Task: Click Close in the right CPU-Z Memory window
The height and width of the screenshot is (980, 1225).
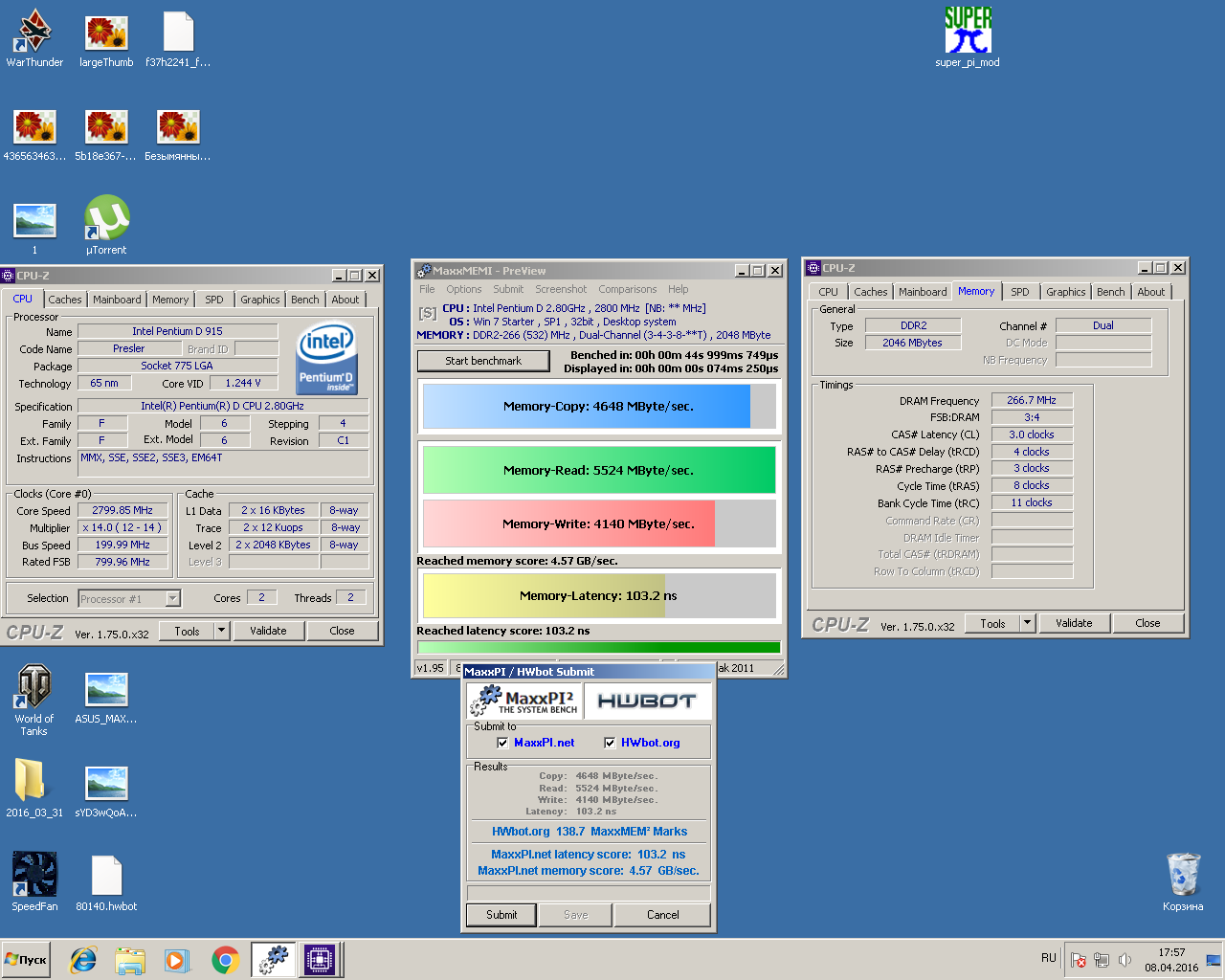Action: tap(1147, 623)
